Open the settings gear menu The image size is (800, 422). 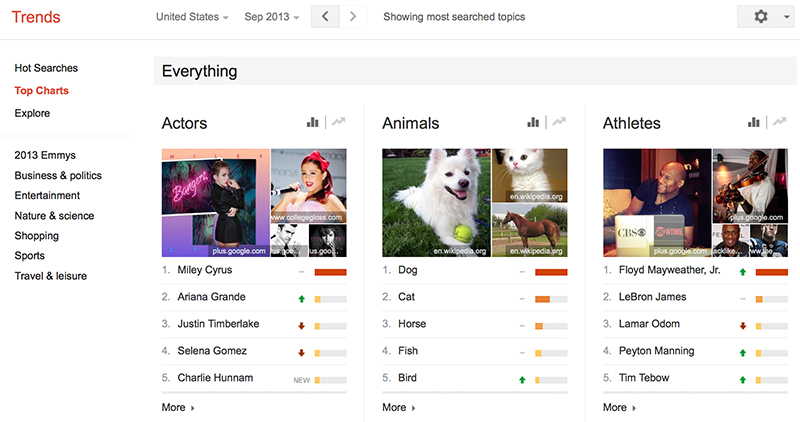click(761, 17)
